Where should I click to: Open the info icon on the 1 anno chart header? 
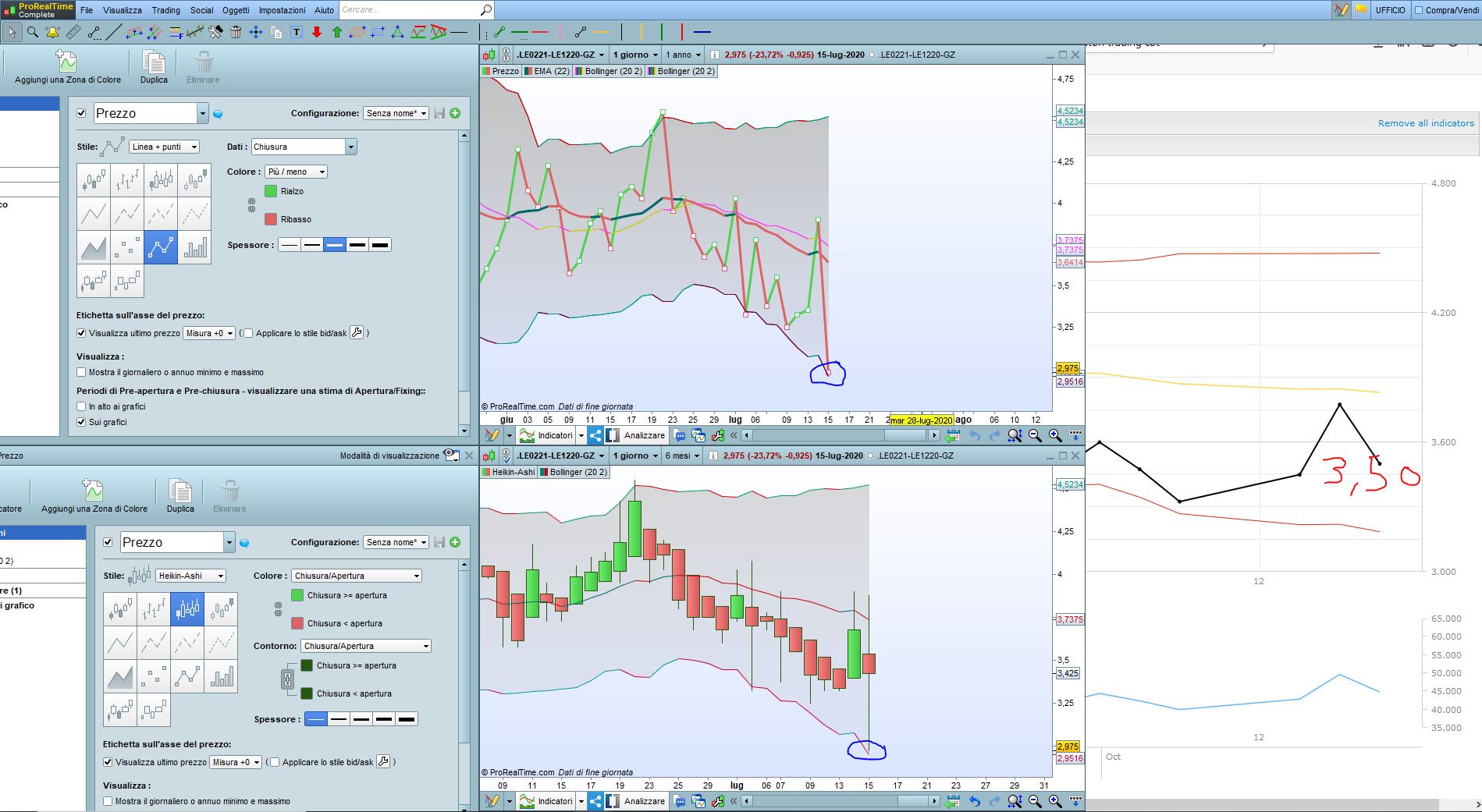[x=715, y=55]
